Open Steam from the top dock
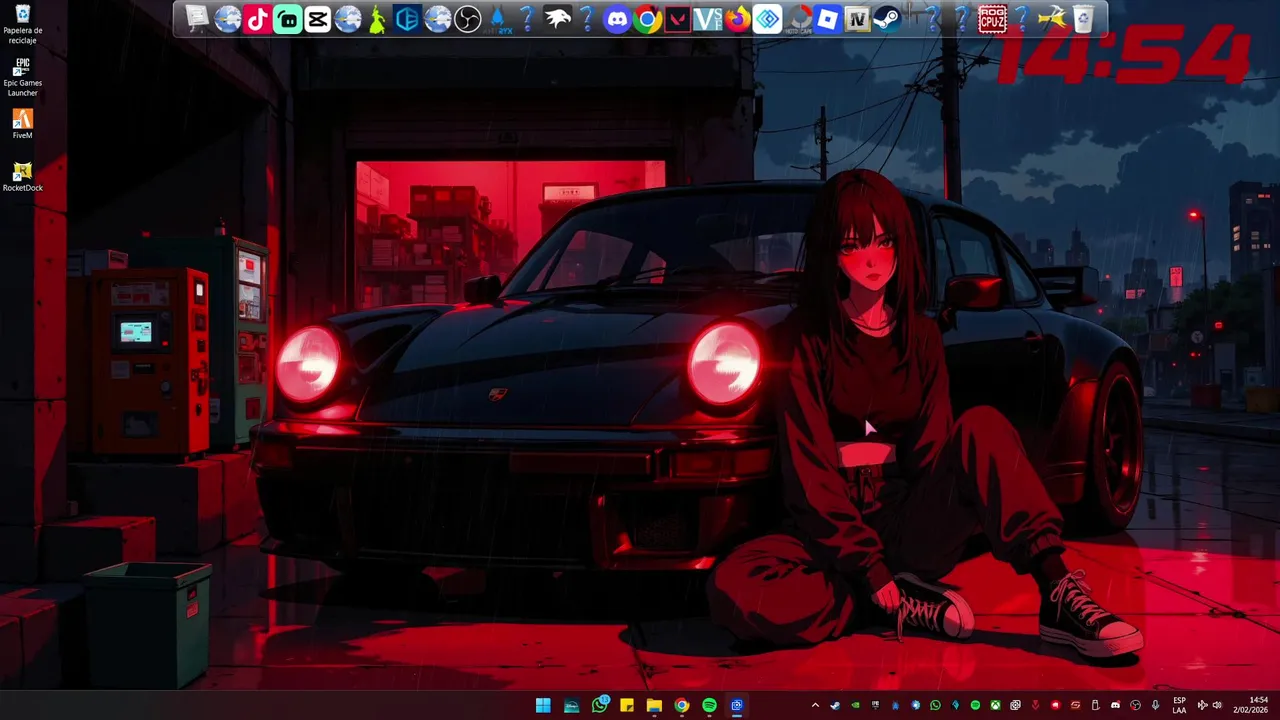1280x720 pixels. [887, 19]
